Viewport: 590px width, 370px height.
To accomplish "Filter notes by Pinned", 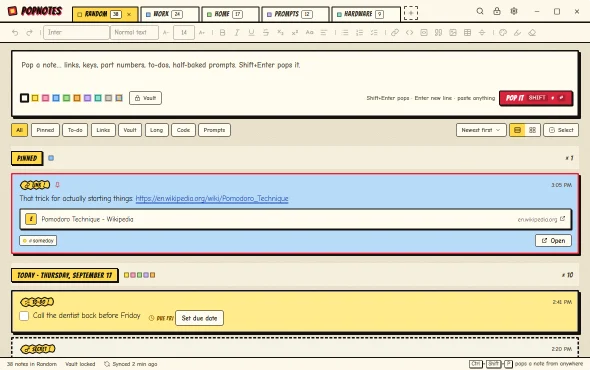I will coord(45,130).
